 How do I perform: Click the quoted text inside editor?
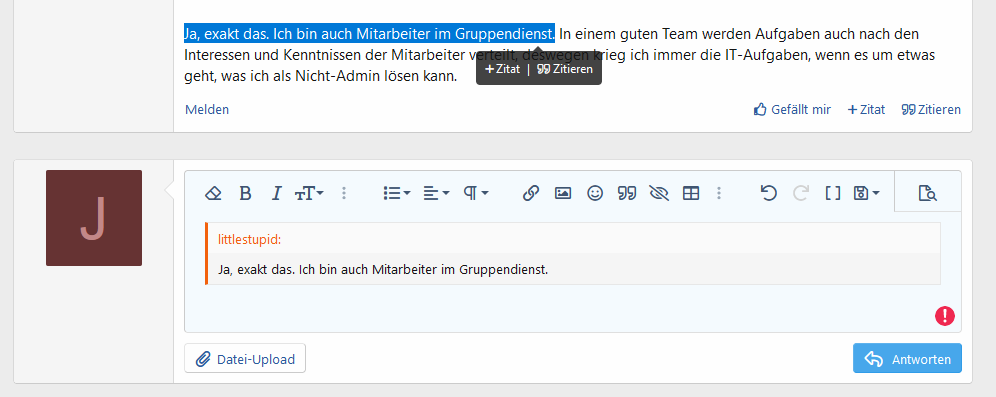pyautogui.click(x=382, y=270)
